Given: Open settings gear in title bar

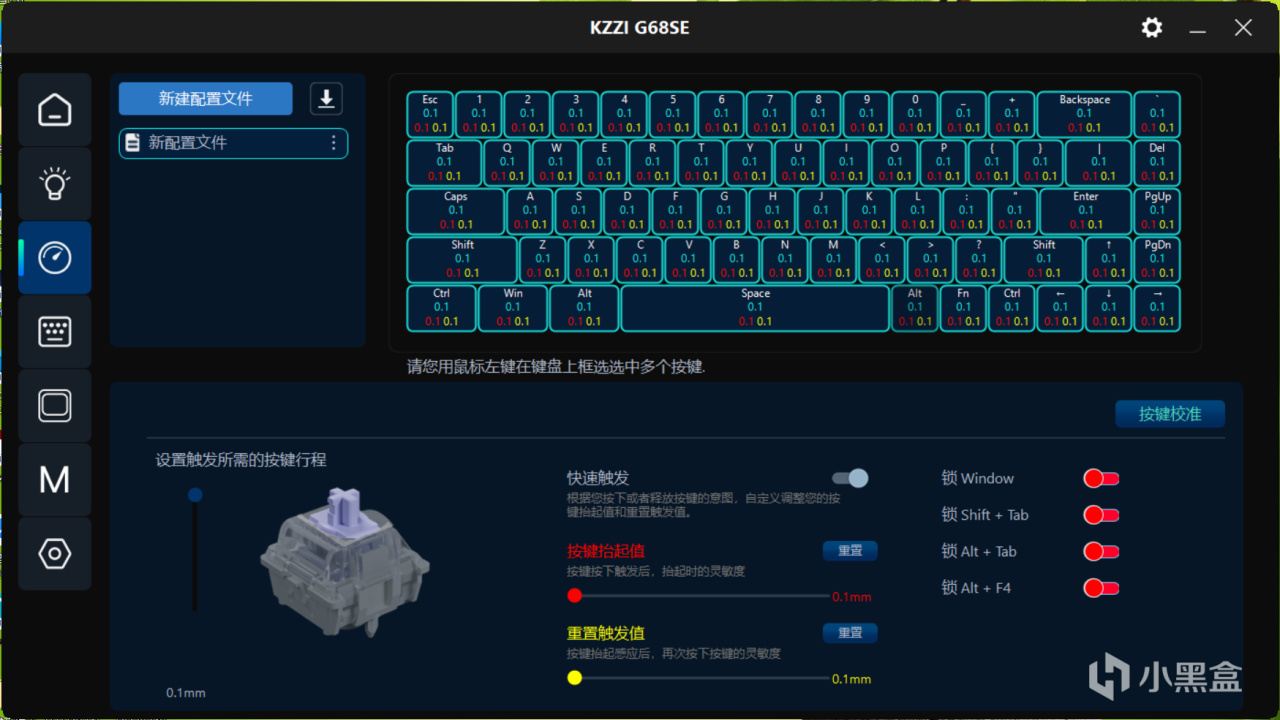Looking at the screenshot, I should 1152,28.
